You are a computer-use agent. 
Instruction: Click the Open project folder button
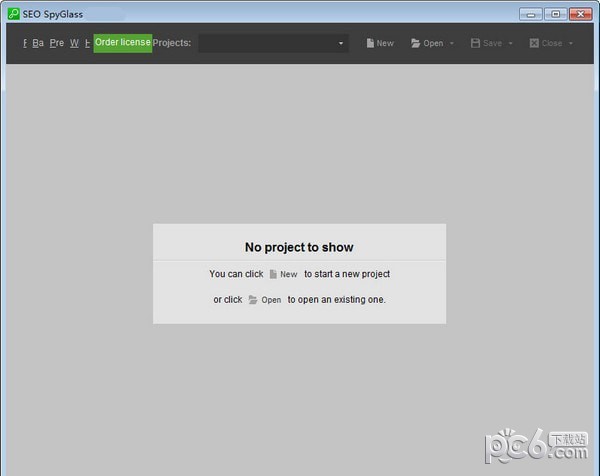click(x=427, y=43)
